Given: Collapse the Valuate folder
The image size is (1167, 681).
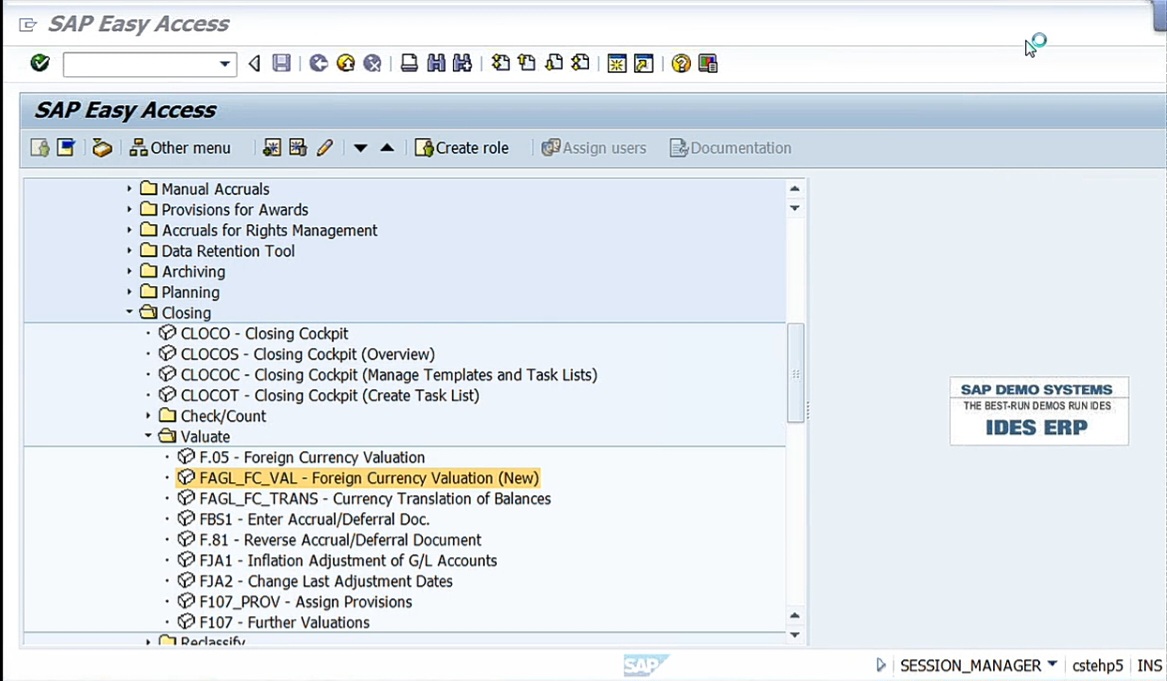Looking at the screenshot, I should tap(148, 435).
